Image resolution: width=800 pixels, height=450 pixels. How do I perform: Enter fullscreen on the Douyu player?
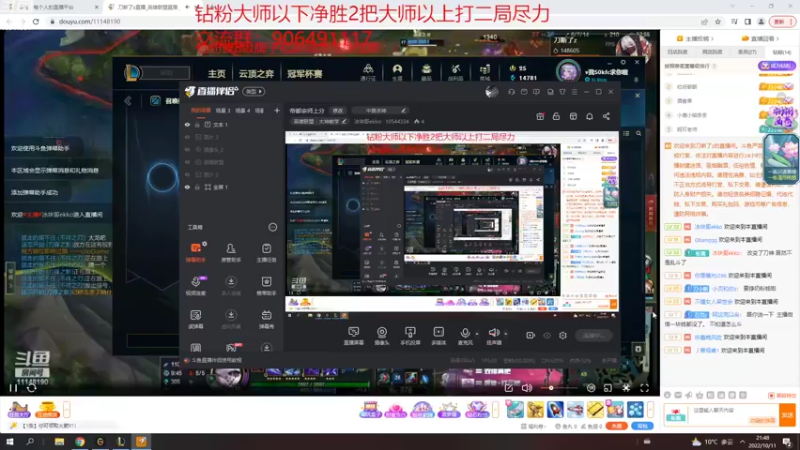[644, 388]
